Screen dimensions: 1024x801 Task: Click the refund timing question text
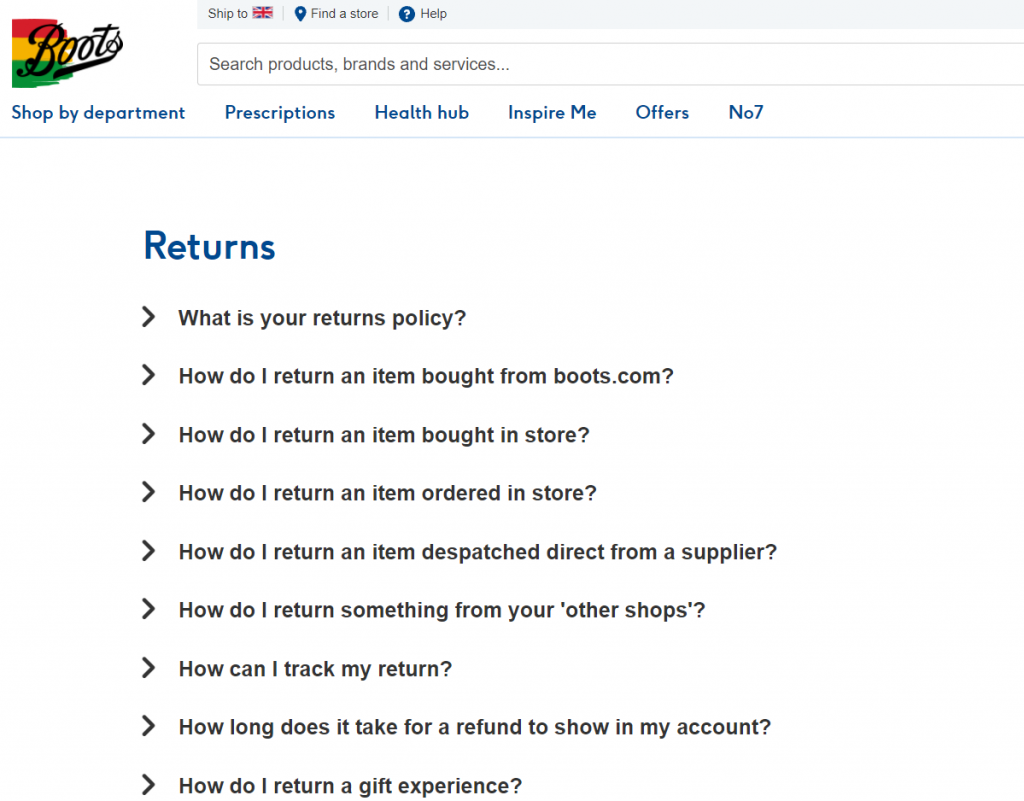pos(475,727)
